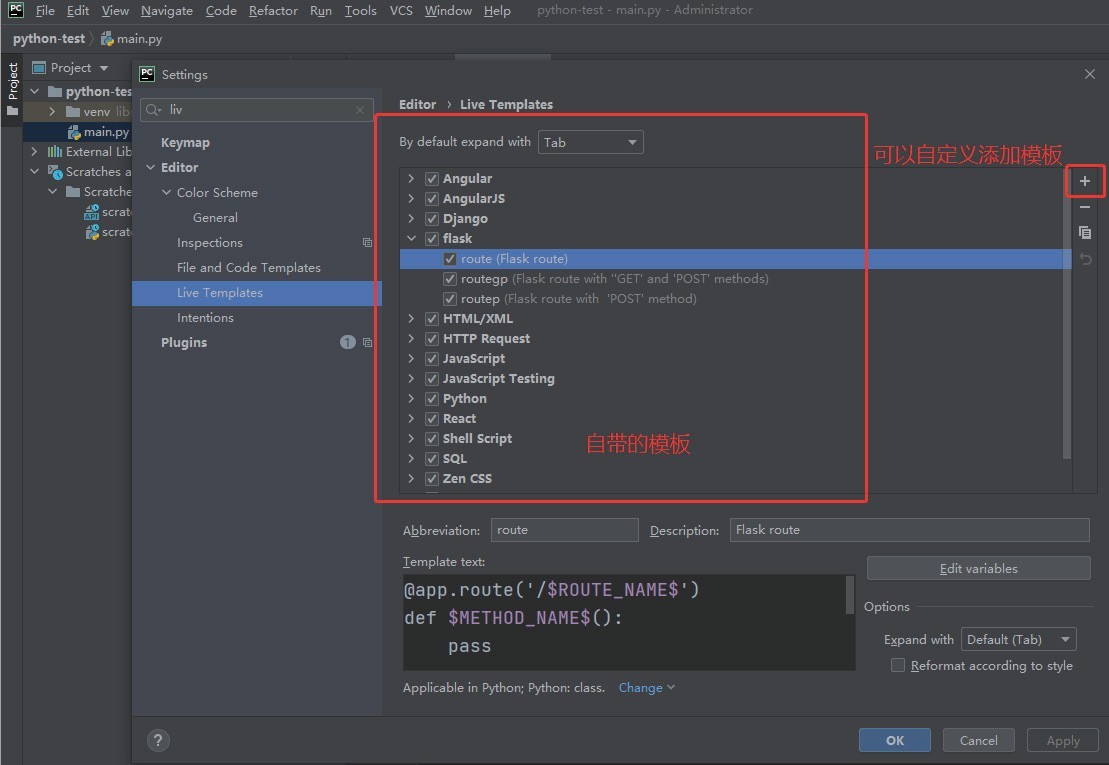Click the Plugins update count badge
Viewport: 1109px width, 765px height.
pos(347,342)
